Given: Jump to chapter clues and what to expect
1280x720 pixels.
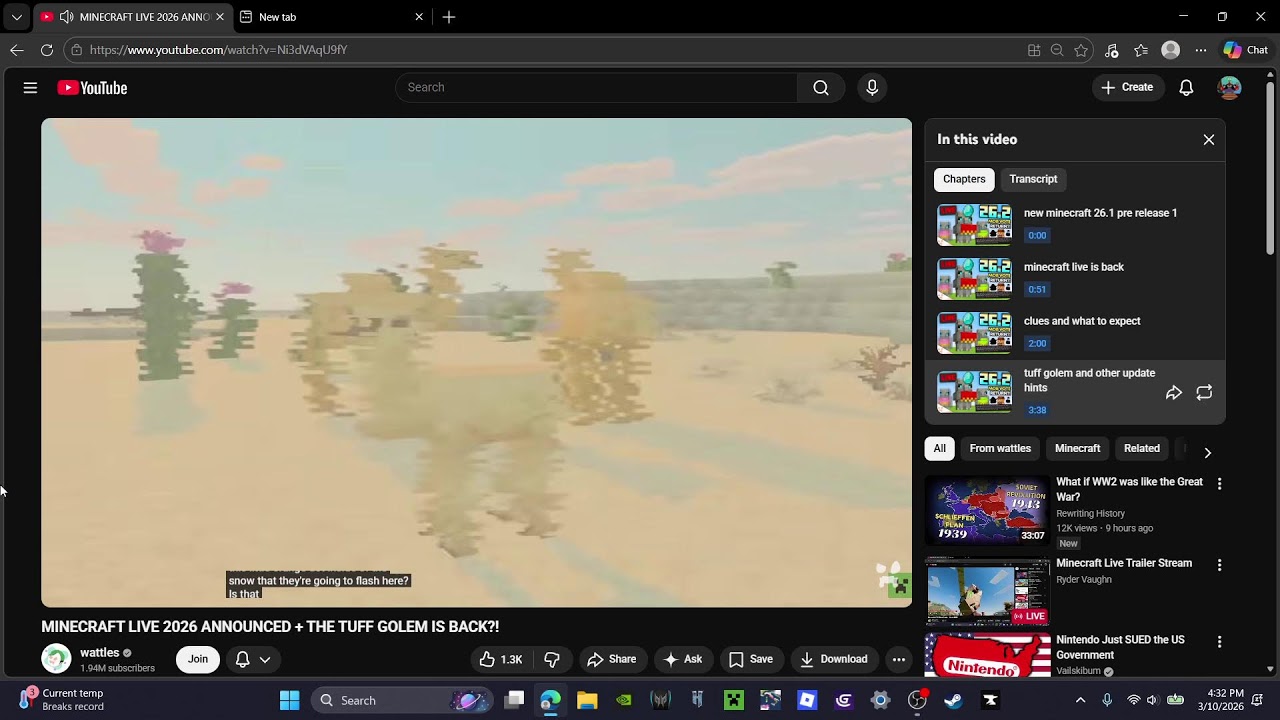Looking at the screenshot, I should [1075, 333].
